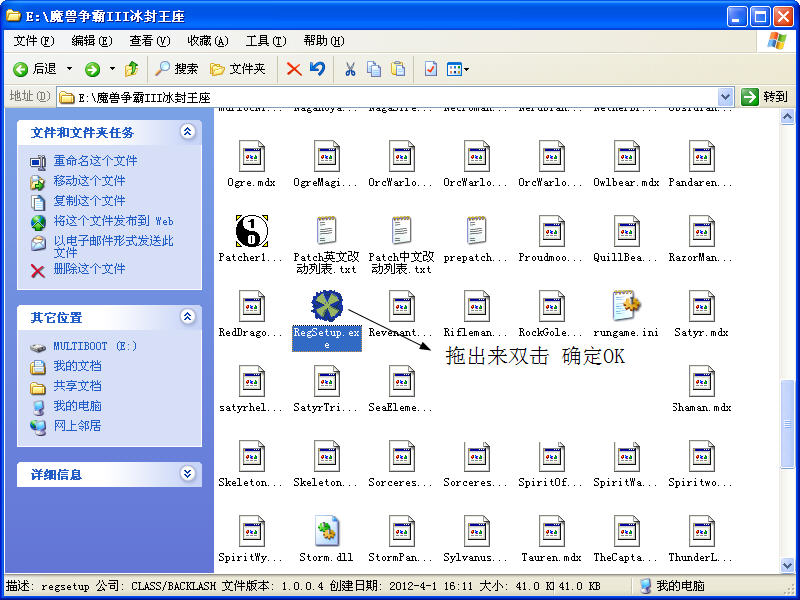800x600 pixels.
Task: Click 将这个文件发布到 Web link
Action: click(113, 221)
